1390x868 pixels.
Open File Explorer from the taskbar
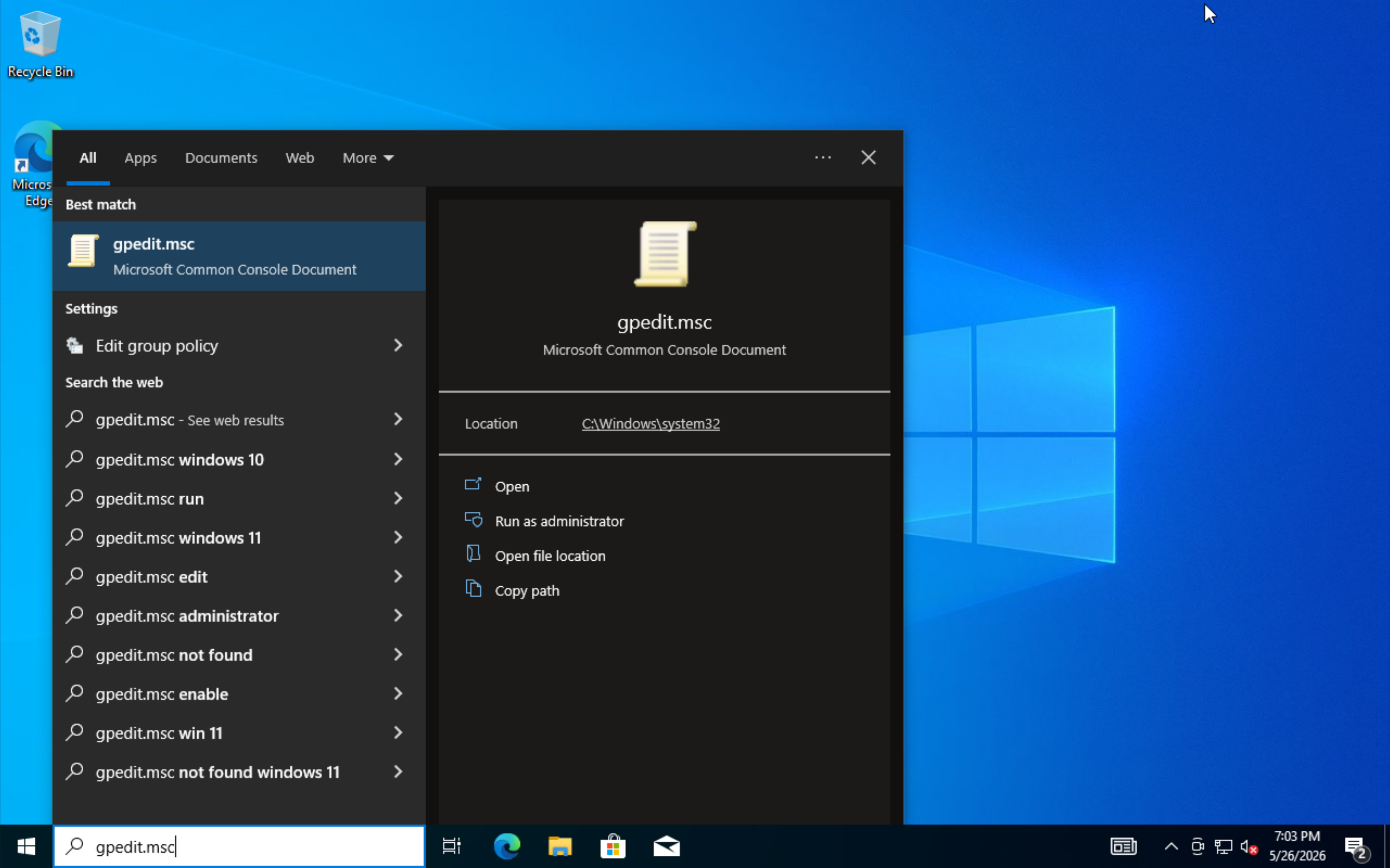(560, 846)
